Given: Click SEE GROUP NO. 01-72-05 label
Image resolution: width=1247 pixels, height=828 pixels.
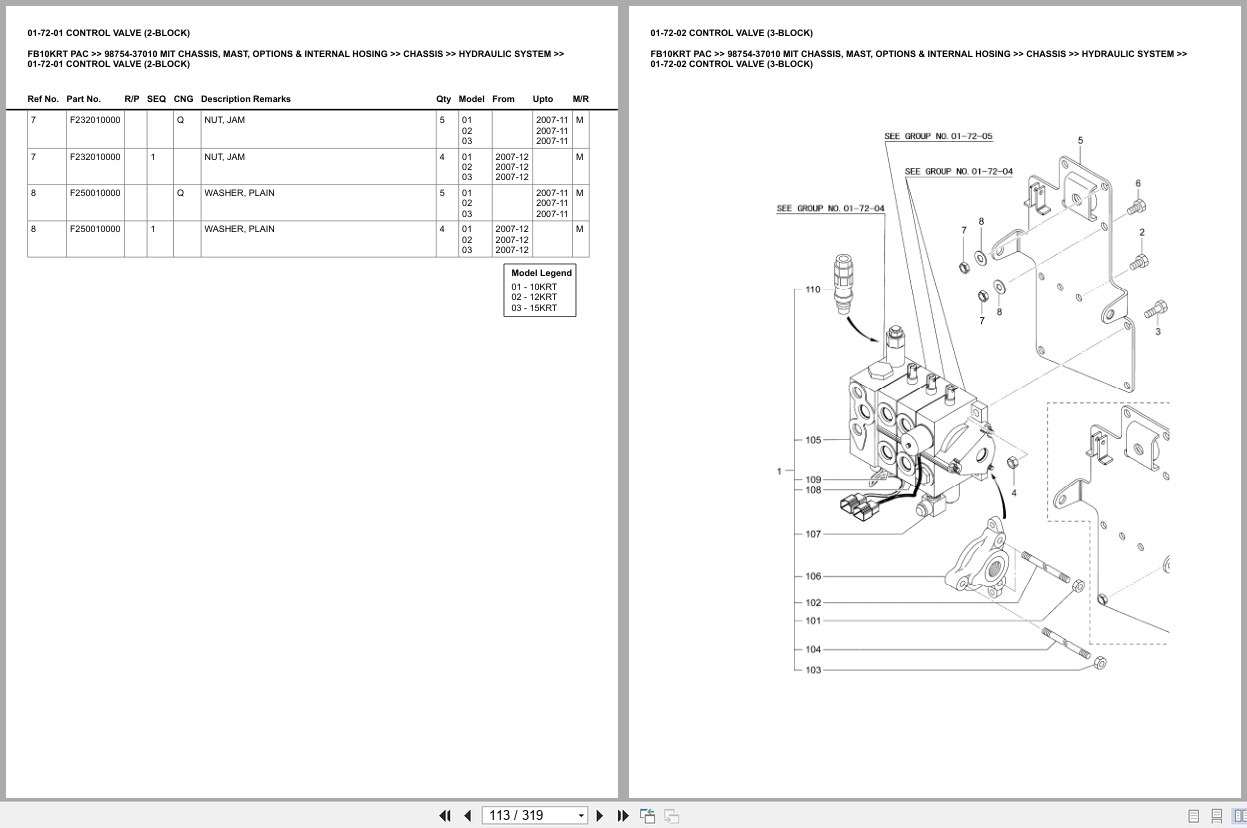Looking at the screenshot, I should pos(938,136).
